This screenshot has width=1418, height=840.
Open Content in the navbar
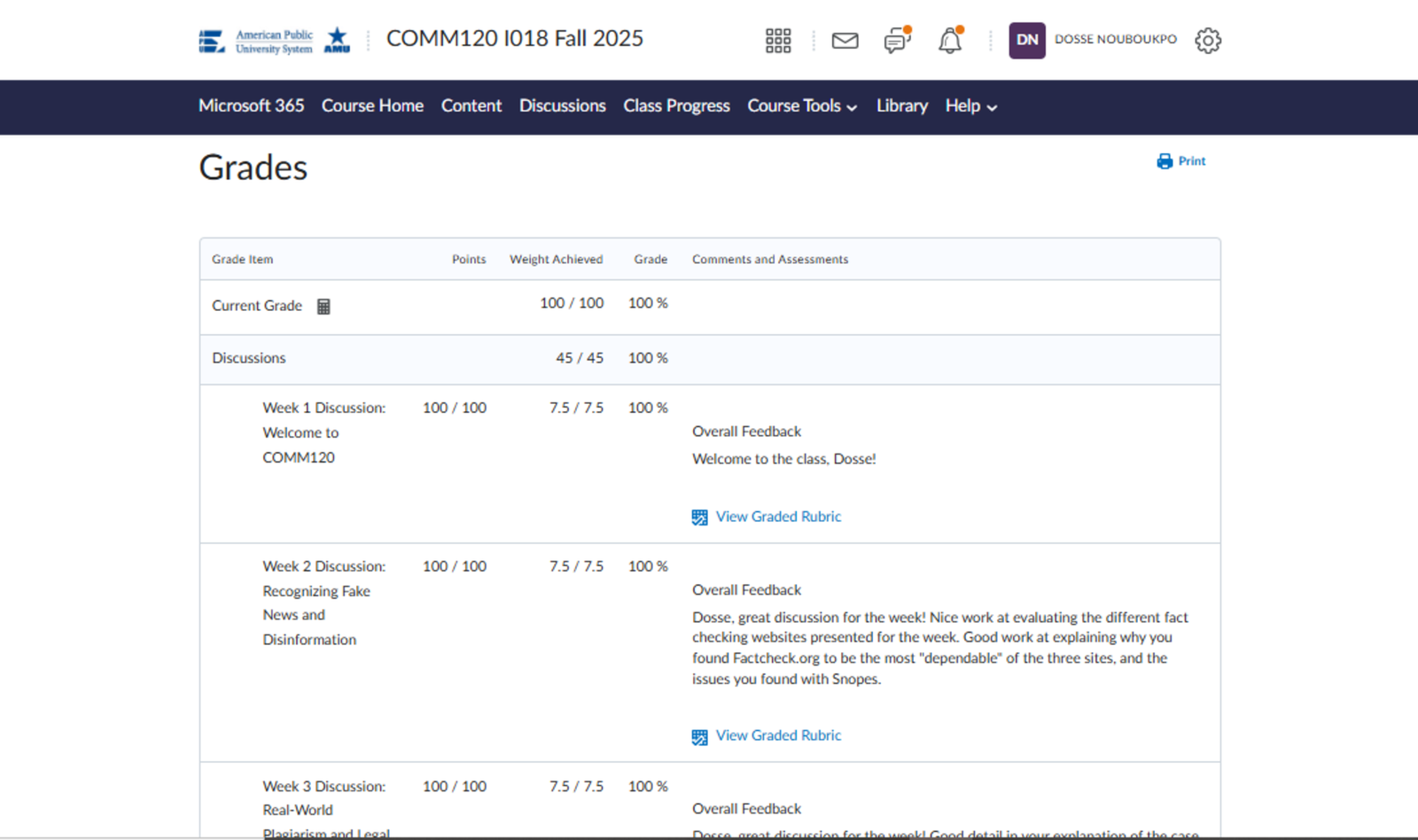(x=471, y=106)
